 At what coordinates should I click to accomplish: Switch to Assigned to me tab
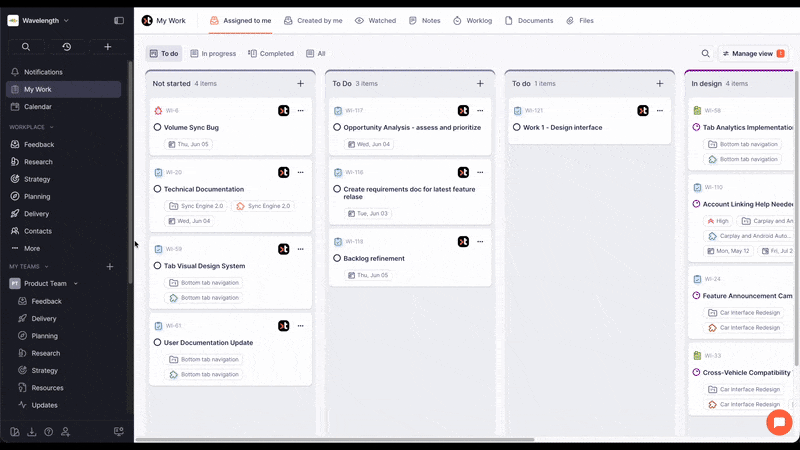(x=240, y=21)
